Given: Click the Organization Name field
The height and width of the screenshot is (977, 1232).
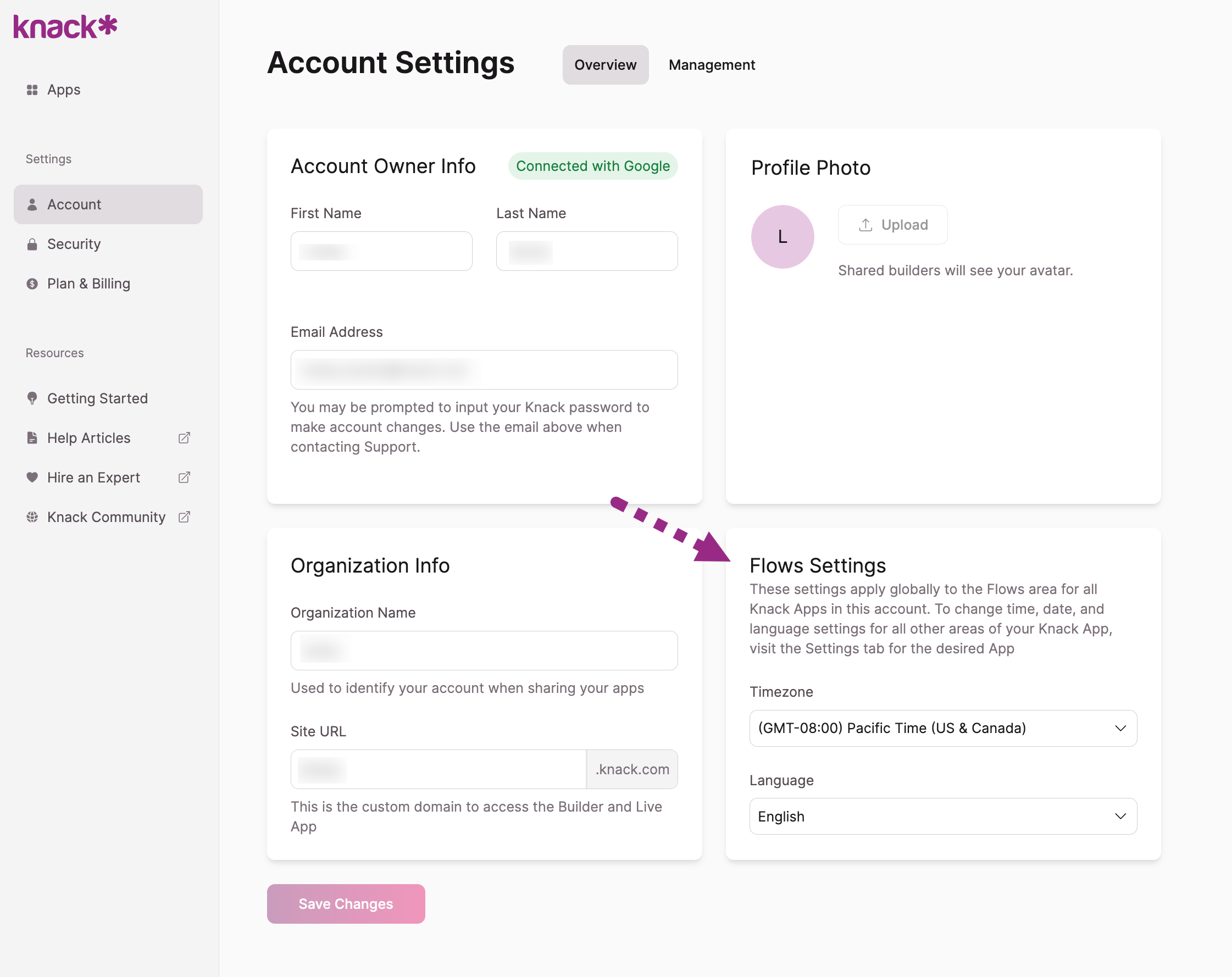Looking at the screenshot, I should point(484,650).
